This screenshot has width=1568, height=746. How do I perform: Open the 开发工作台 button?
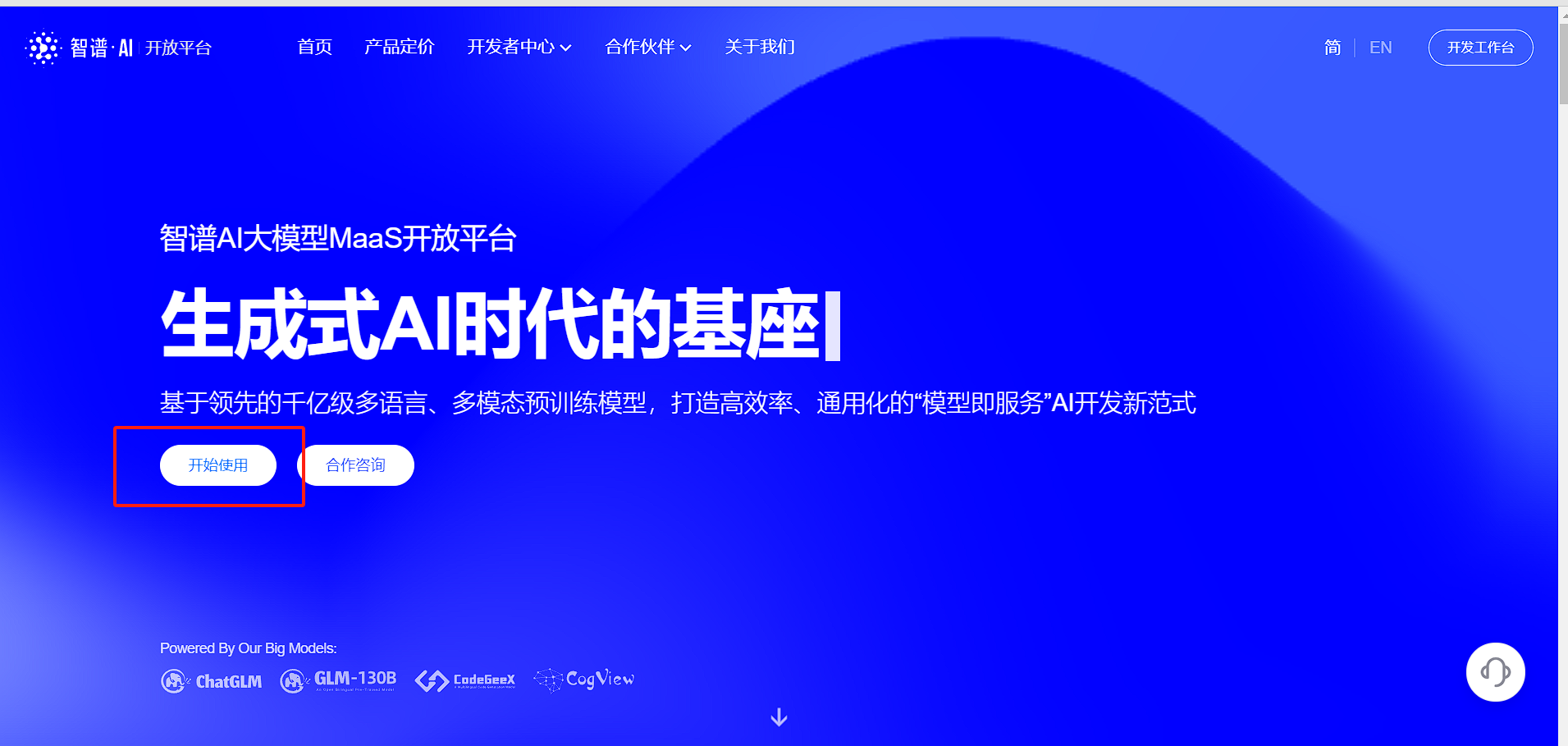(1480, 48)
